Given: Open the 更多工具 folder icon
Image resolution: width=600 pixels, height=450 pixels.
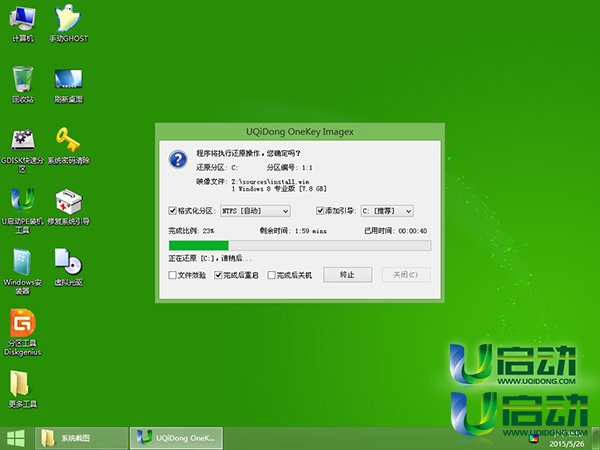Looking at the screenshot, I should click(23, 389).
